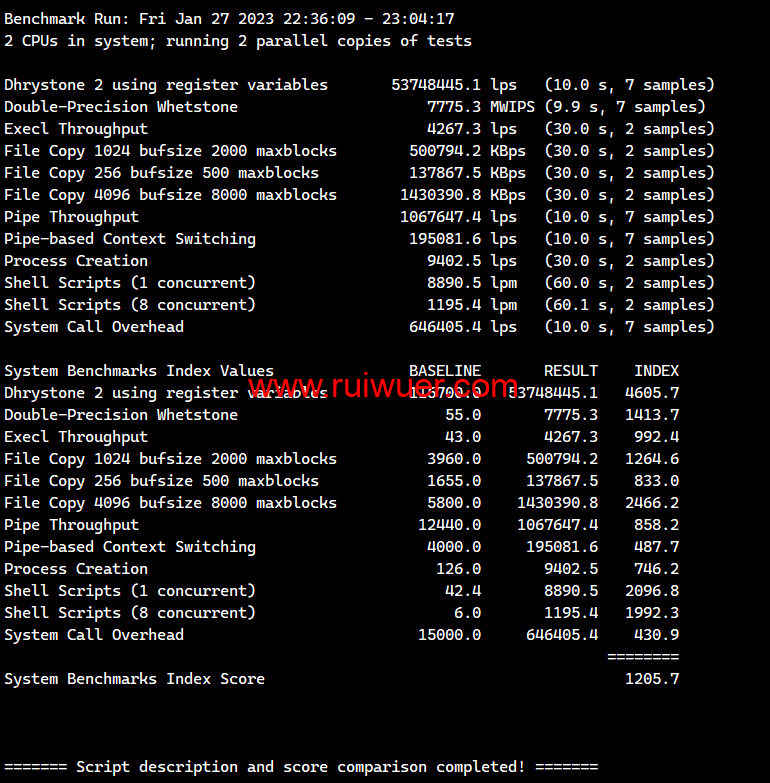Screen dimensions: 770x783
Task: Click the Dhrystone index value 4605.7
Action: tap(652, 393)
